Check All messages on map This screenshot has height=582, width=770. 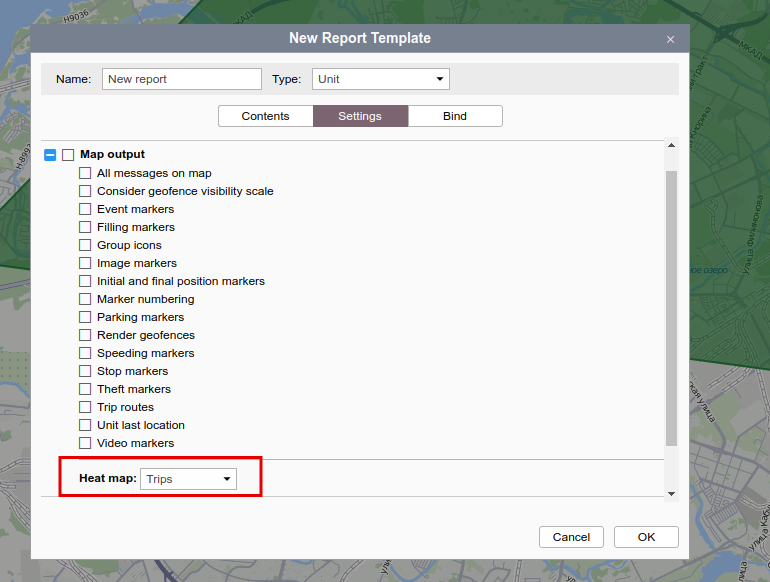(85, 173)
